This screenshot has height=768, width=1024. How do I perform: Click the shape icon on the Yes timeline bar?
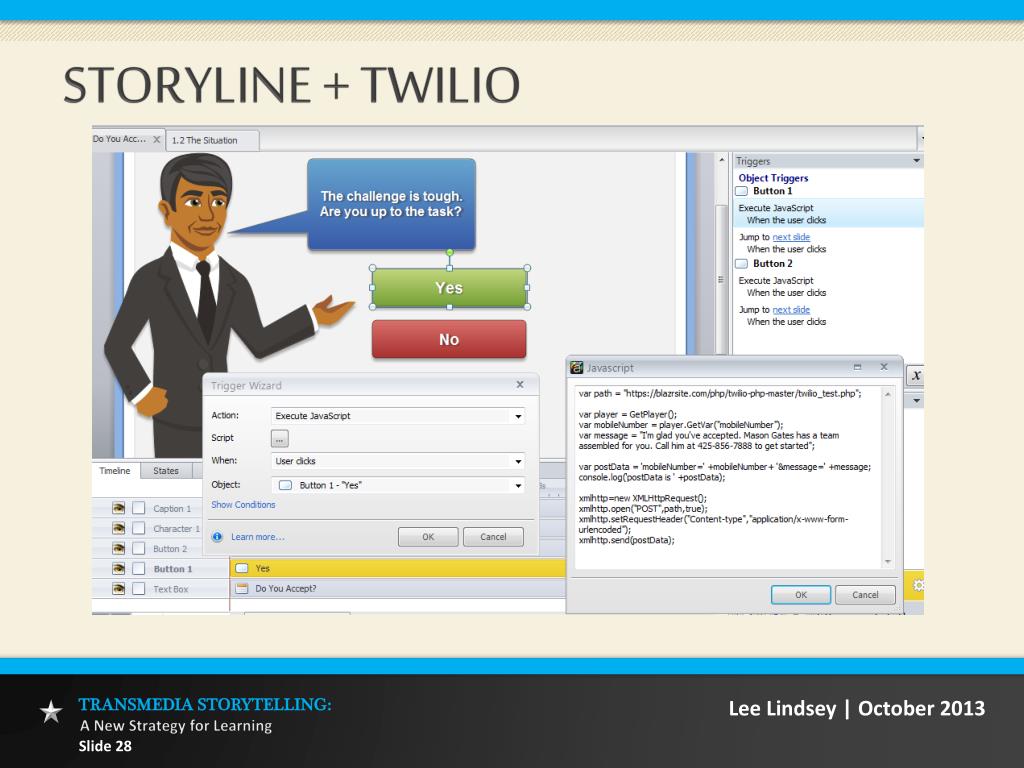click(242, 568)
